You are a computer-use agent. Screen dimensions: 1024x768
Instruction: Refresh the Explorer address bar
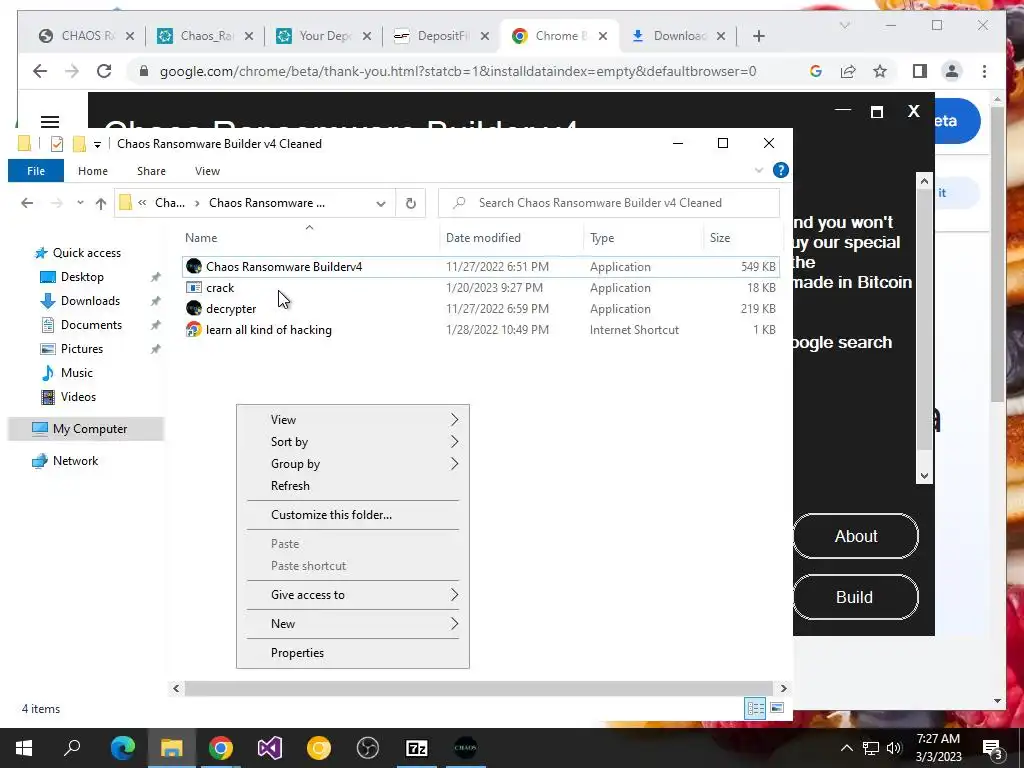pos(411,203)
